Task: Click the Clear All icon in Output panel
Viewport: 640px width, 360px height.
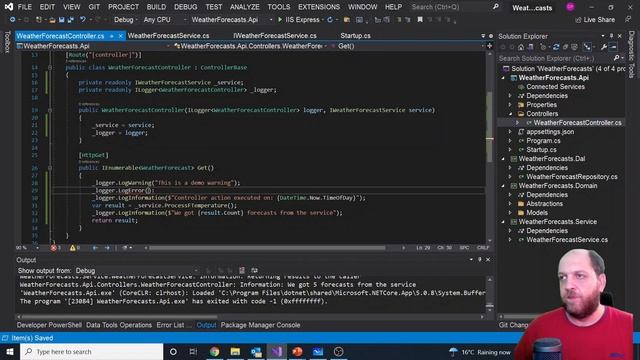Action: 242,270
